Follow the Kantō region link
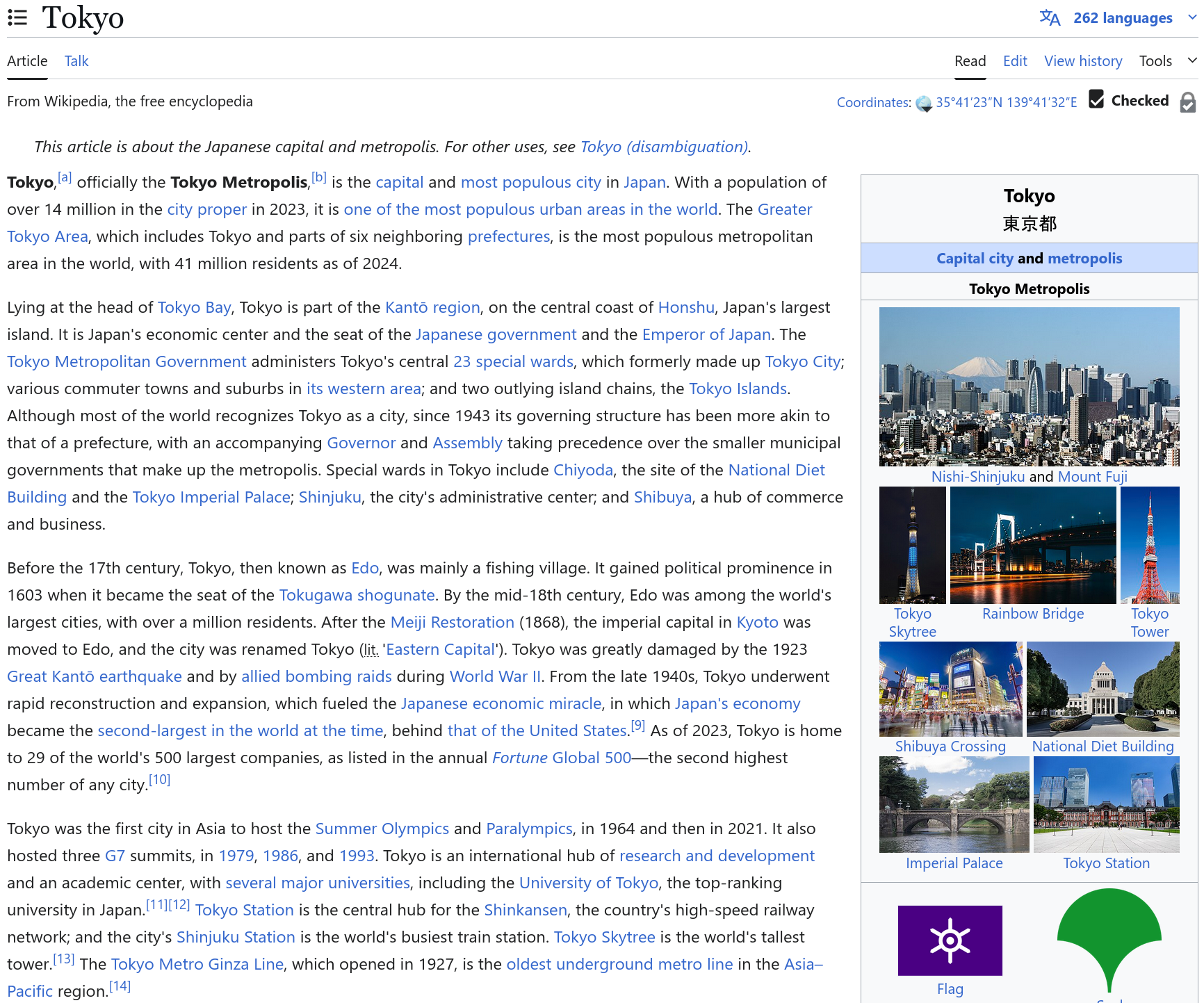This screenshot has width=1204, height=1003. coord(432,307)
